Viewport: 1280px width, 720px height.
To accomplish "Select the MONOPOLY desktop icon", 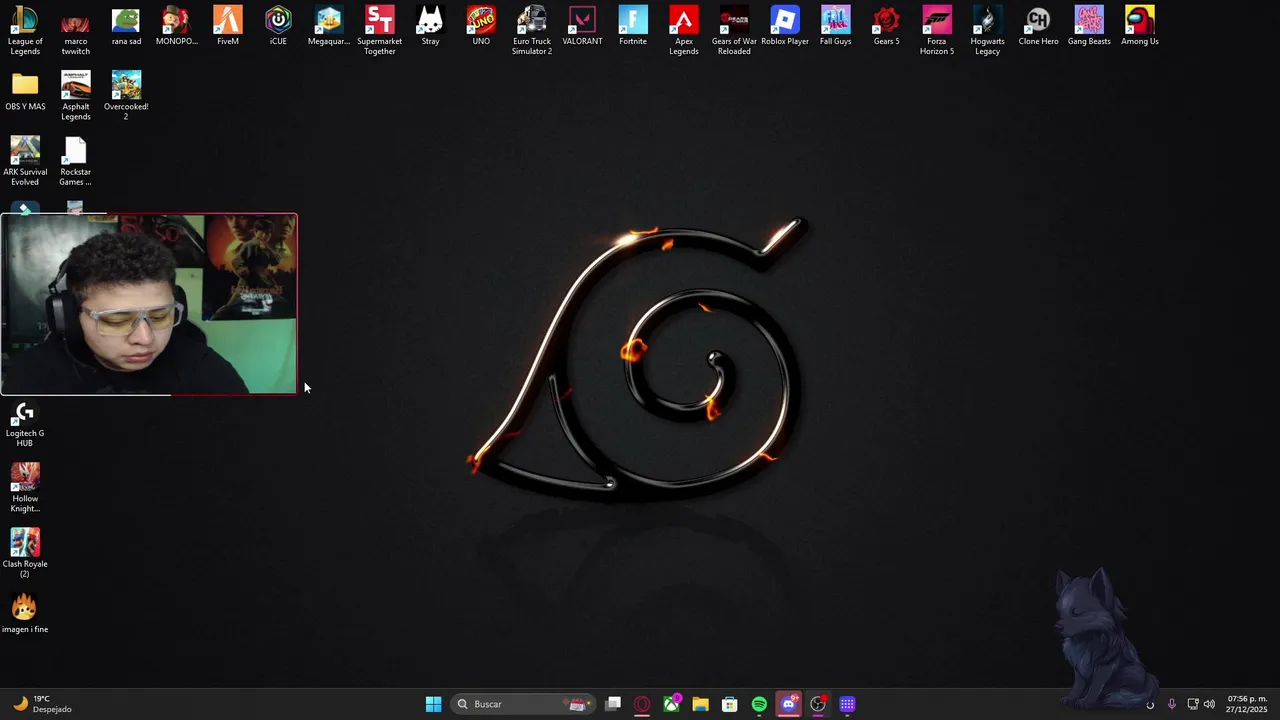I will [177, 26].
